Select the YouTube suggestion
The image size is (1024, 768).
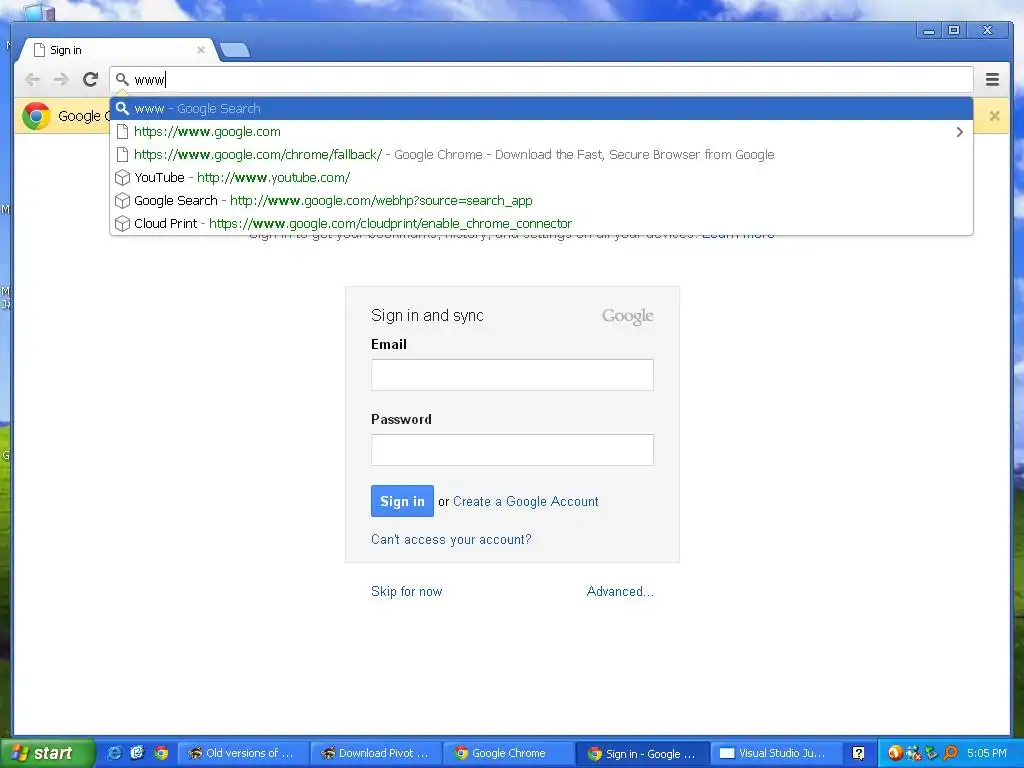[x=541, y=178]
